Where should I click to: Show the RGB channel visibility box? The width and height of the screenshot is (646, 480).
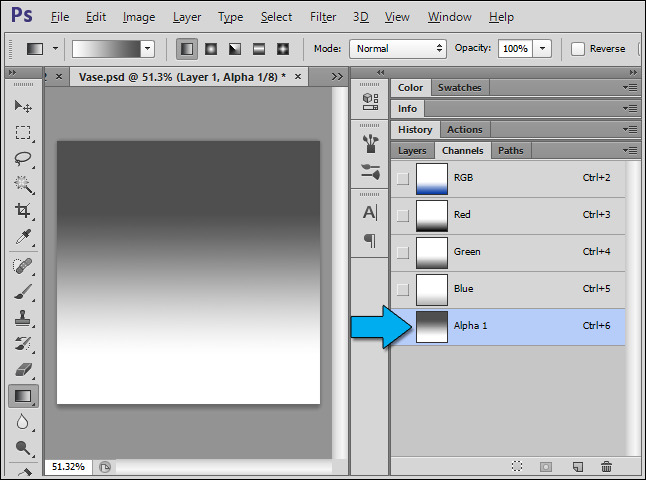point(402,178)
